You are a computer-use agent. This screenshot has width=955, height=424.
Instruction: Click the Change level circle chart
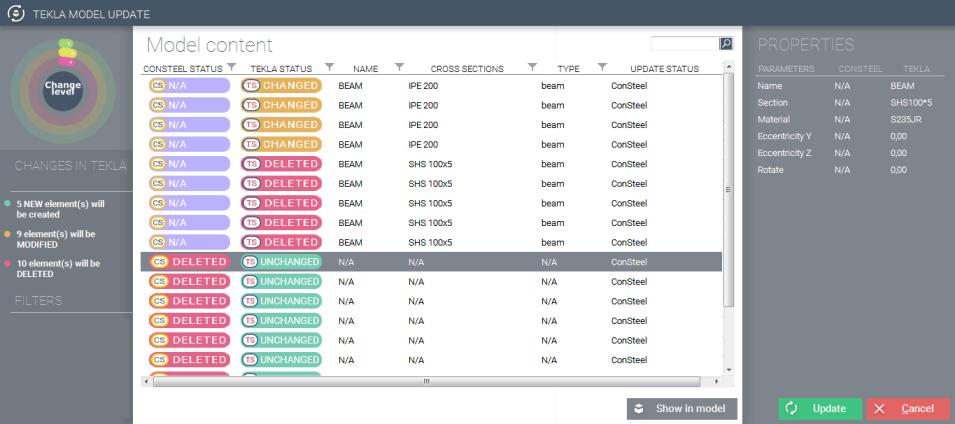[63, 89]
